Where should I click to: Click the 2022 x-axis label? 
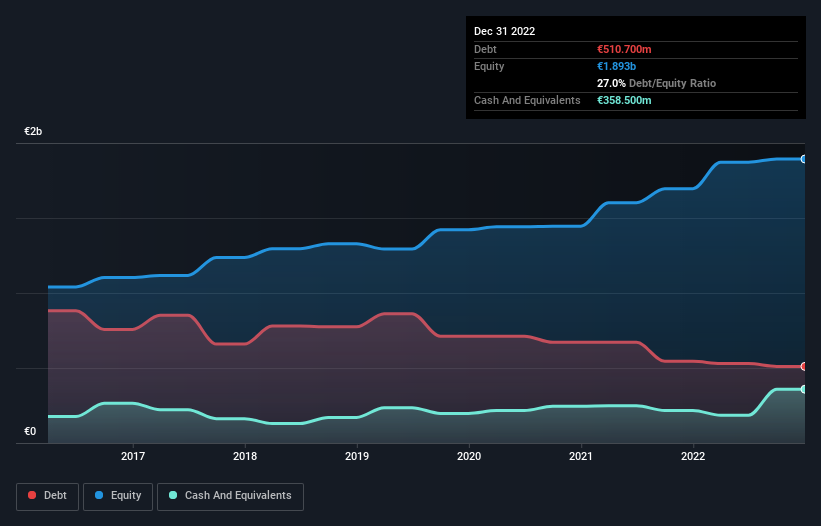pyautogui.click(x=693, y=456)
